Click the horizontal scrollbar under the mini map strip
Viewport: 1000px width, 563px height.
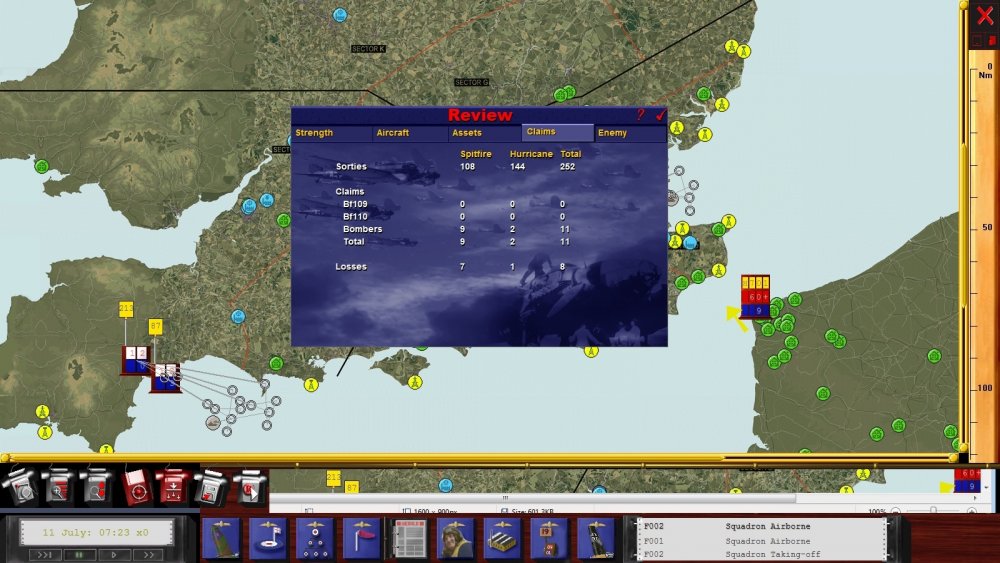[x=533, y=498]
